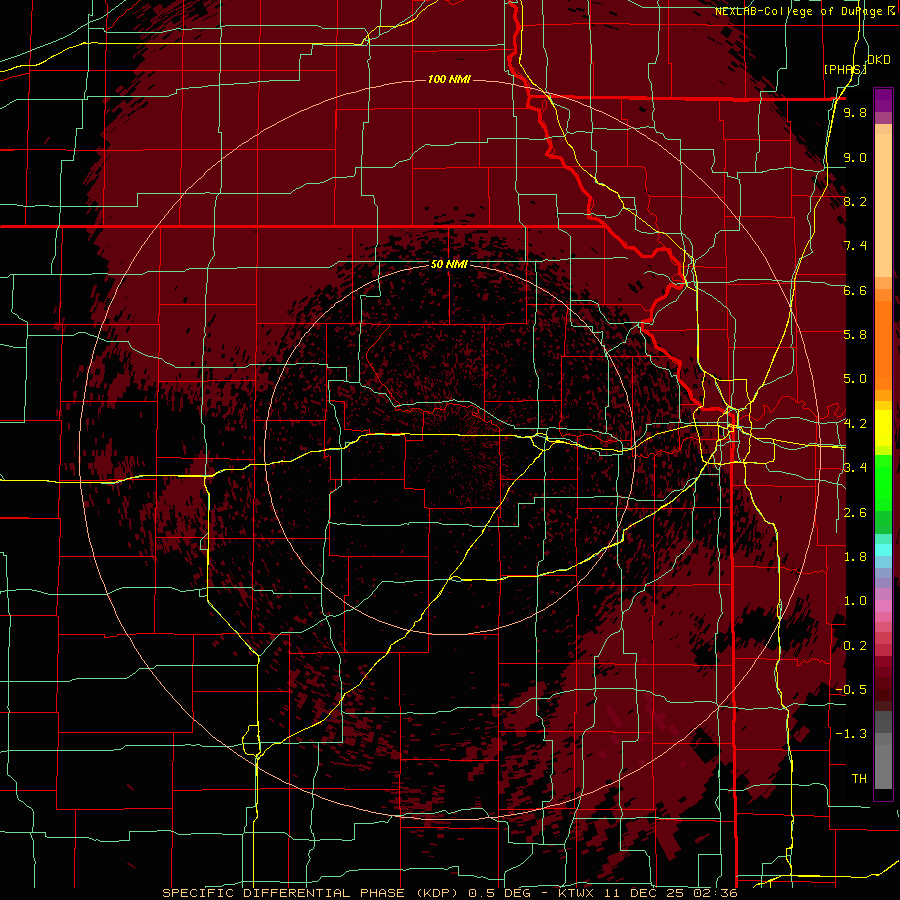This screenshot has width=900, height=900.
Task: Select the 5.0 legend value
Action: coord(855,379)
